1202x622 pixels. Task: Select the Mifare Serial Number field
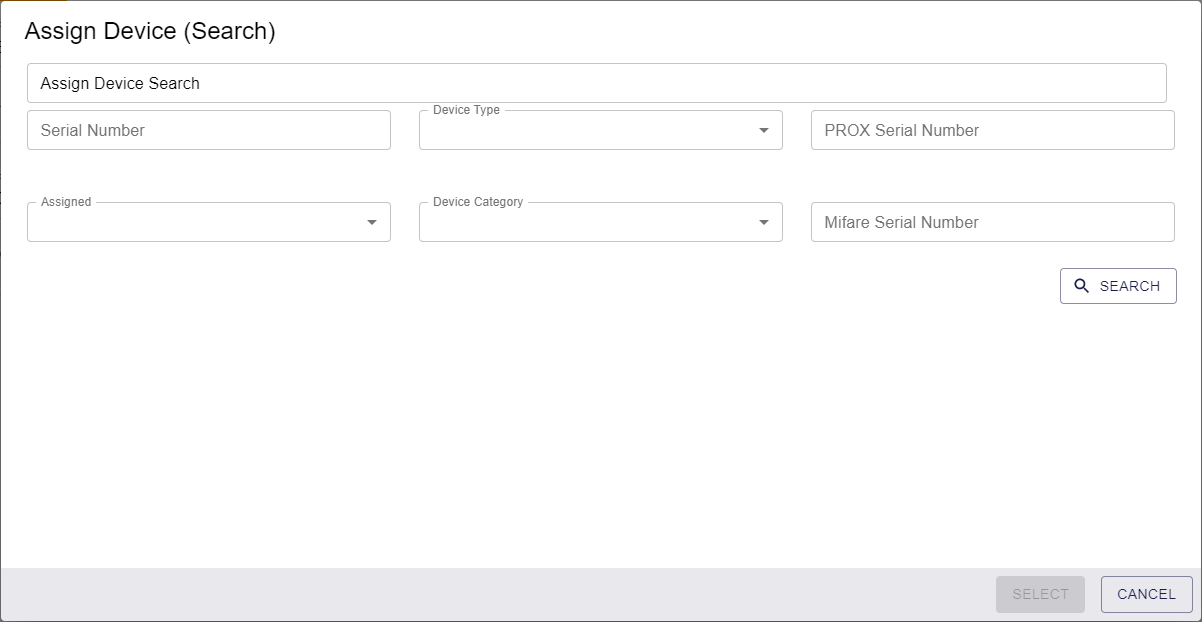point(992,222)
